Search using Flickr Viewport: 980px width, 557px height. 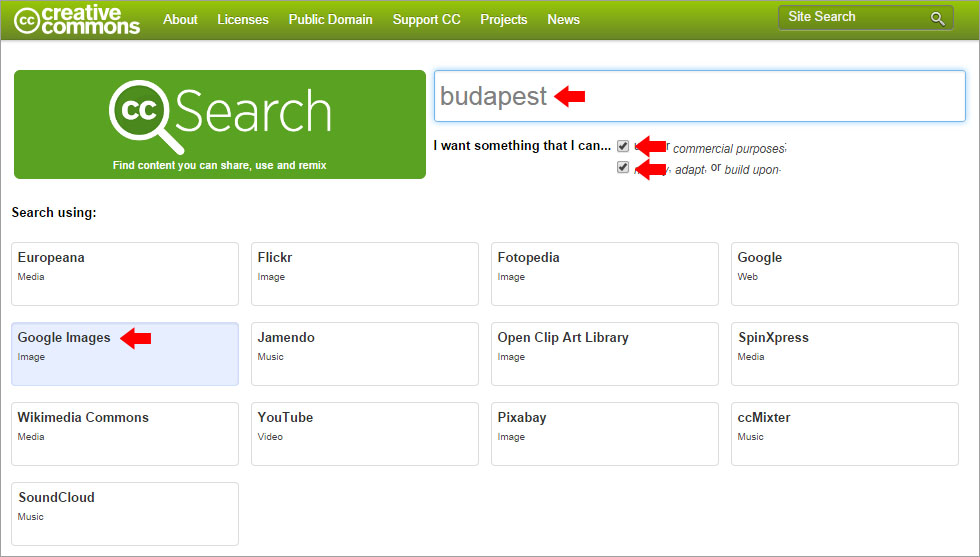[365, 274]
